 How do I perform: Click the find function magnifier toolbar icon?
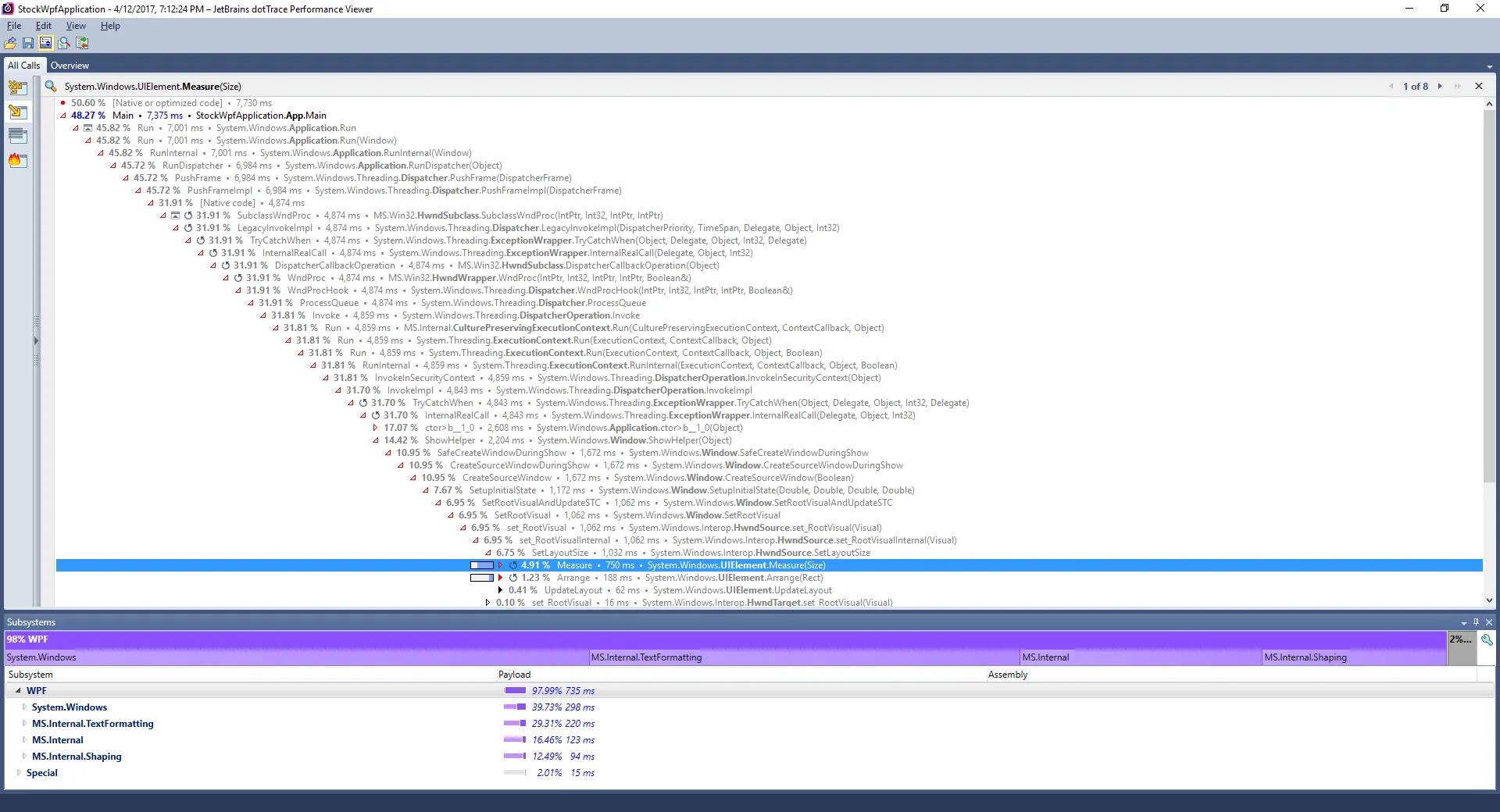(x=64, y=43)
